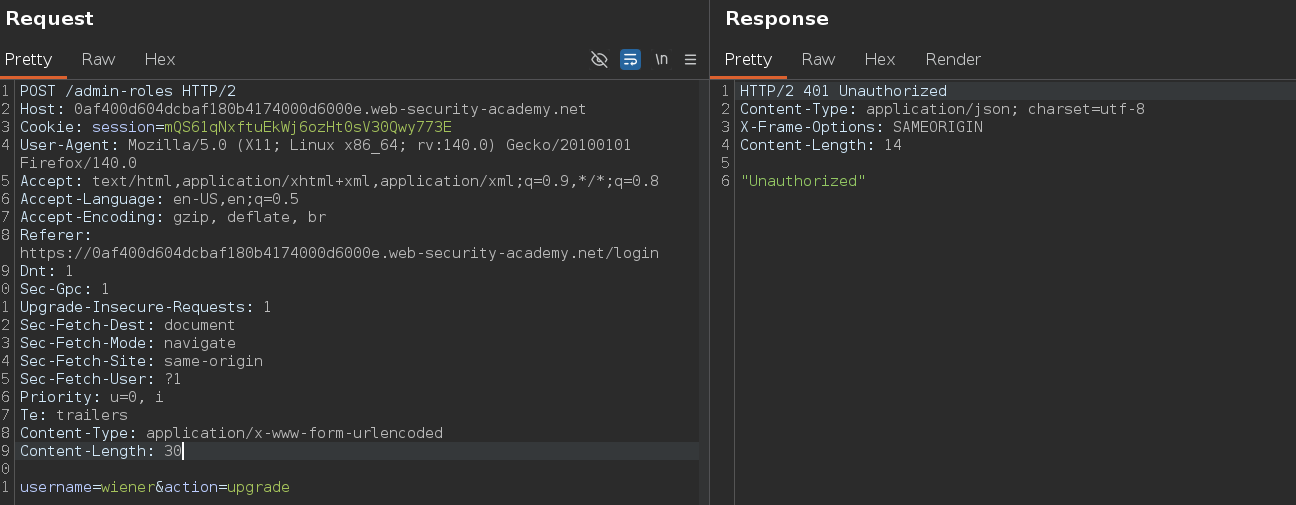Viewport: 1296px width, 505px height.
Task: Click the Accept header line
Action: point(339,181)
